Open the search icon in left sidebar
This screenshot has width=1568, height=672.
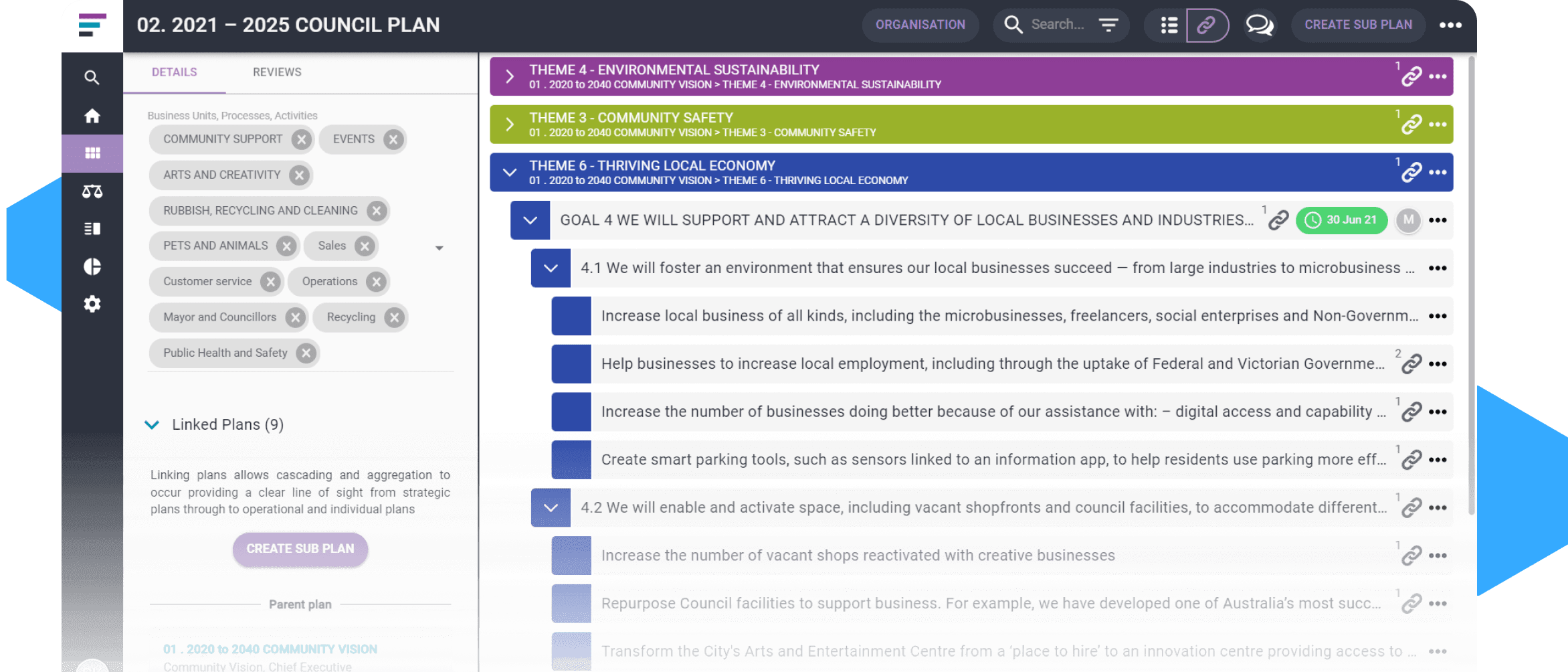[x=92, y=78]
